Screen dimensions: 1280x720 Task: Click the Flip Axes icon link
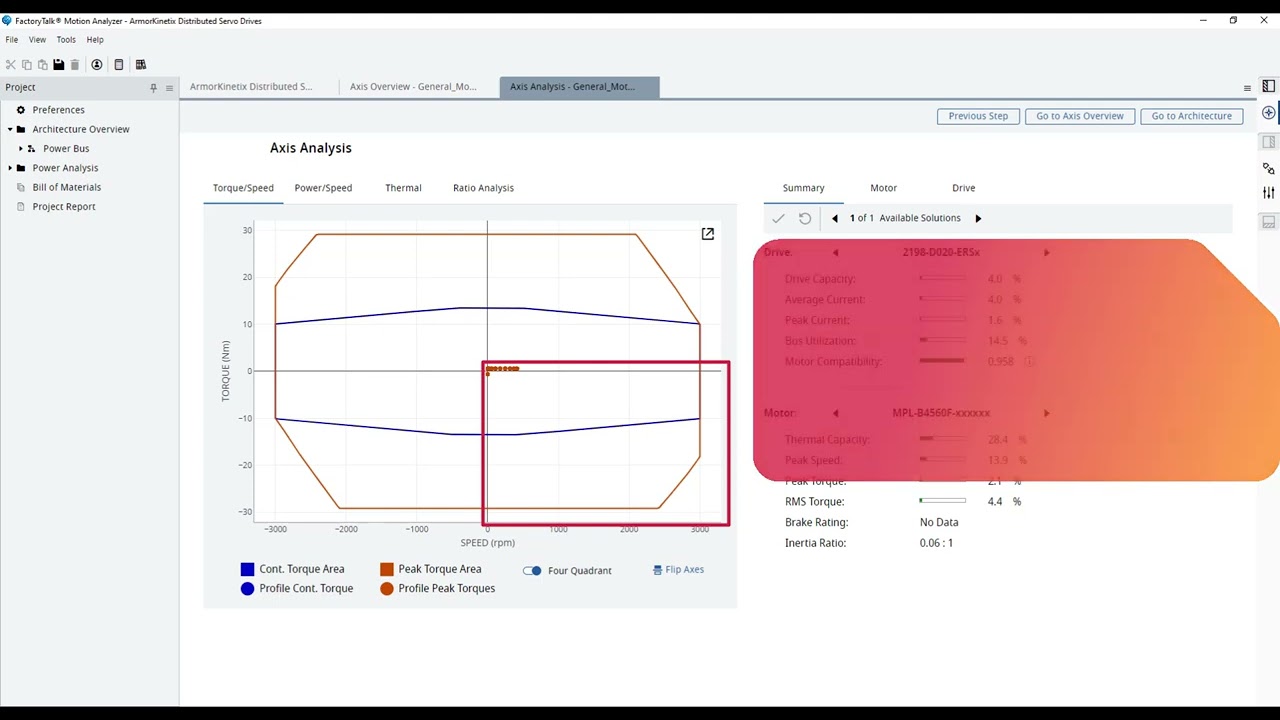tap(678, 570)
